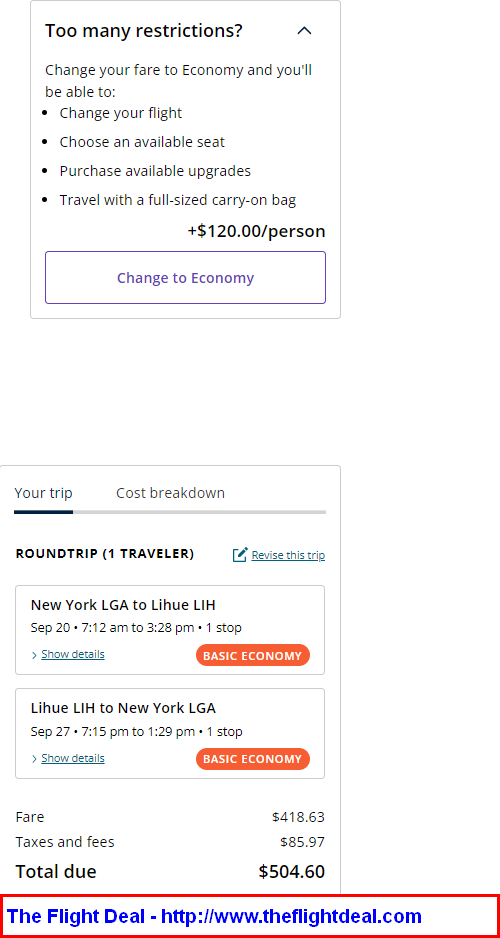Switch to the Cost breakdown tab
The image size is (500, 938).
point(170,493)
